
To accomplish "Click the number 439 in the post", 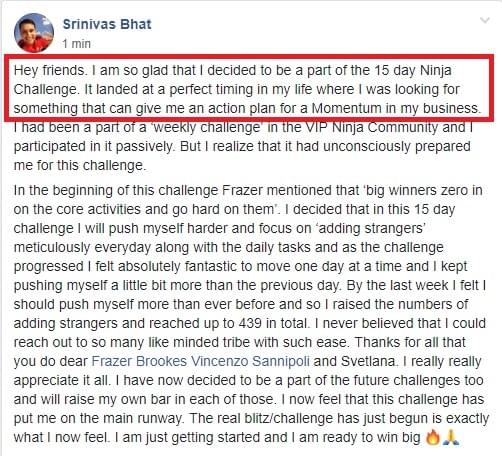I will [250, 323].
